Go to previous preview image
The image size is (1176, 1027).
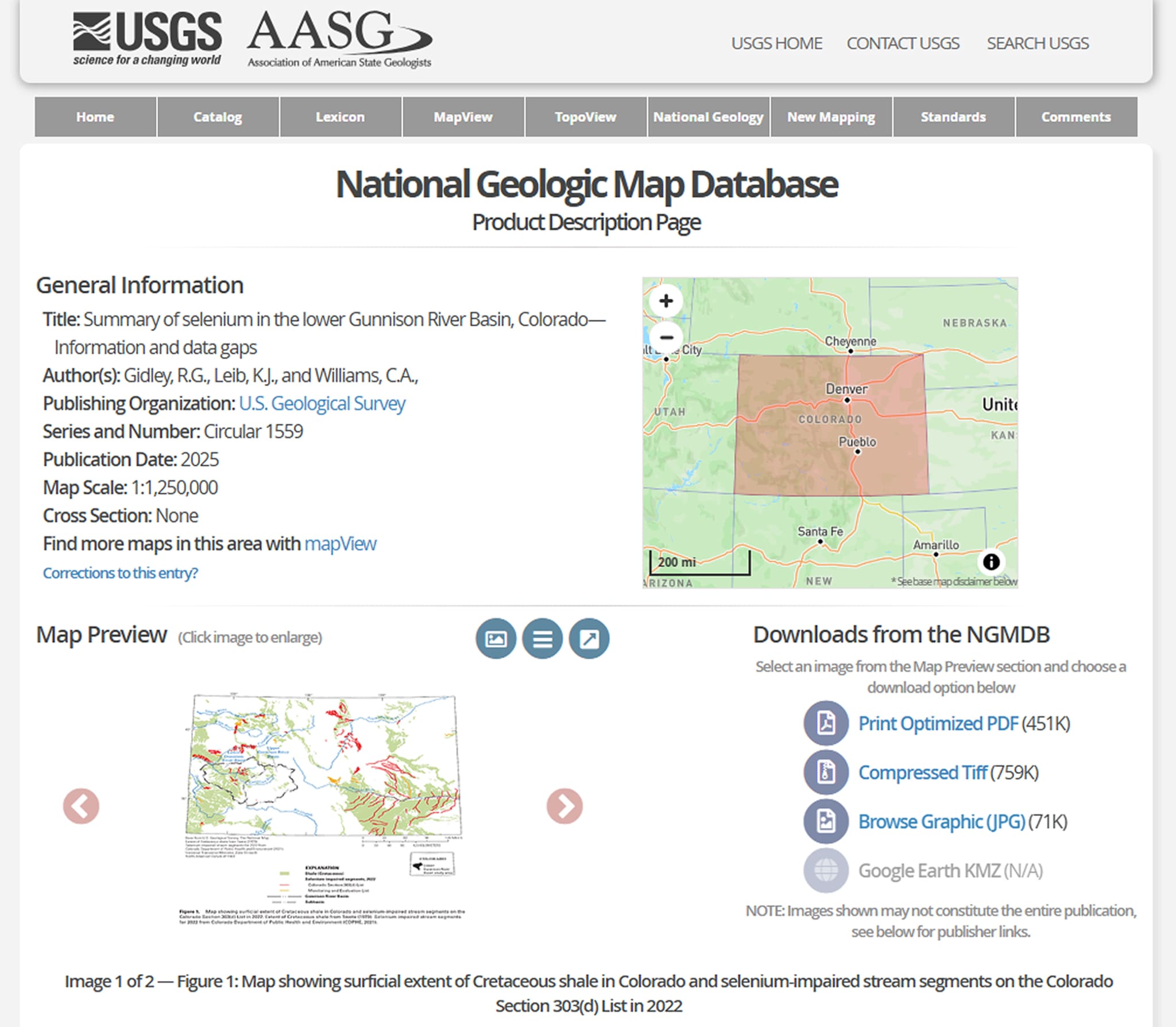coord(81,806)
